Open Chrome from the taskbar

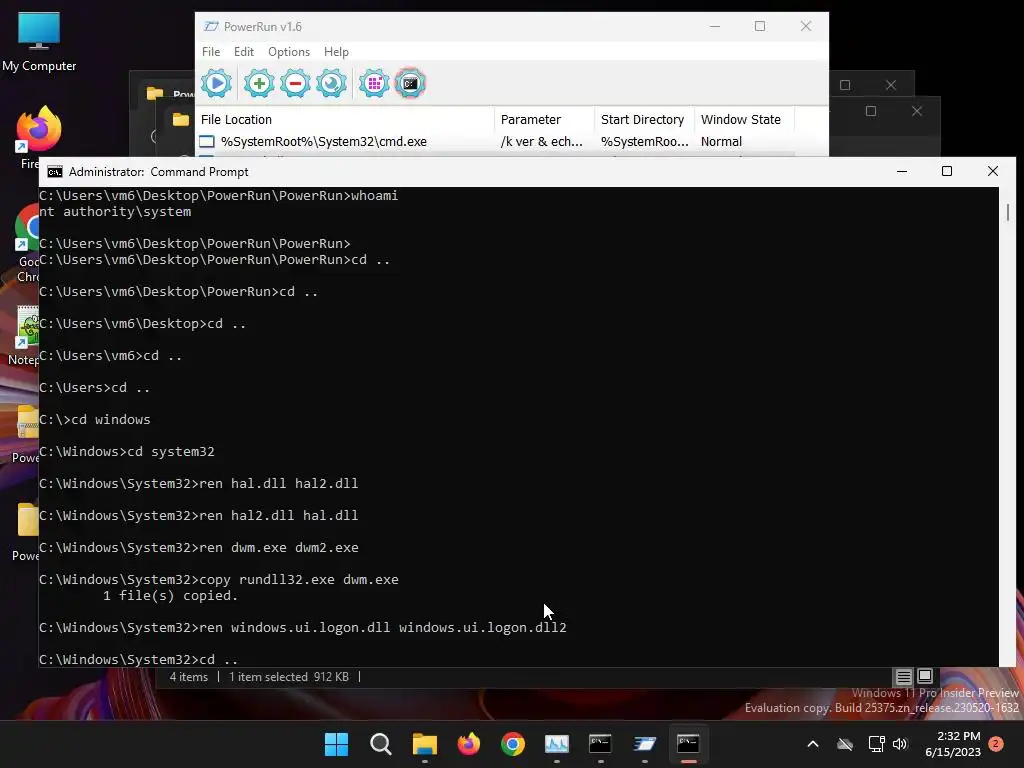click(513, 744)
